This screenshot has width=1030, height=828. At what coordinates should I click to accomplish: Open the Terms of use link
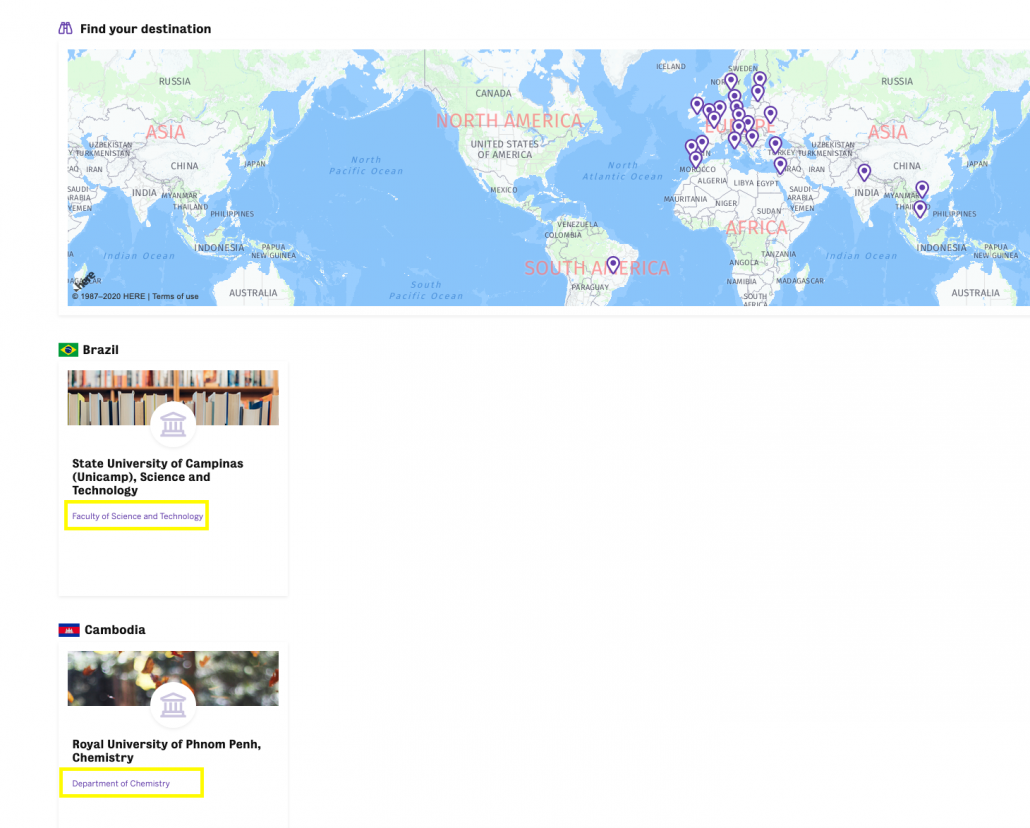(x=175, y=296)
